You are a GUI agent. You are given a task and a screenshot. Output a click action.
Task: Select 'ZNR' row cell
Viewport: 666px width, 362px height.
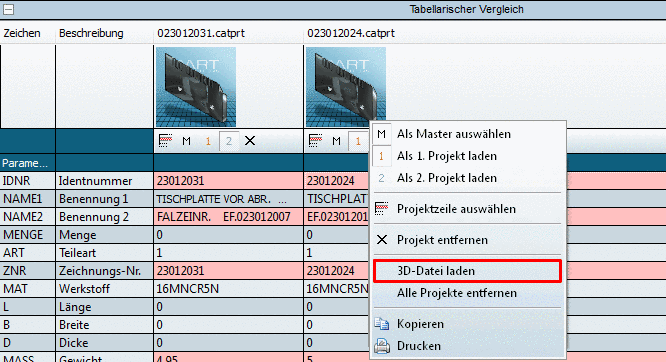click(28, 271)
